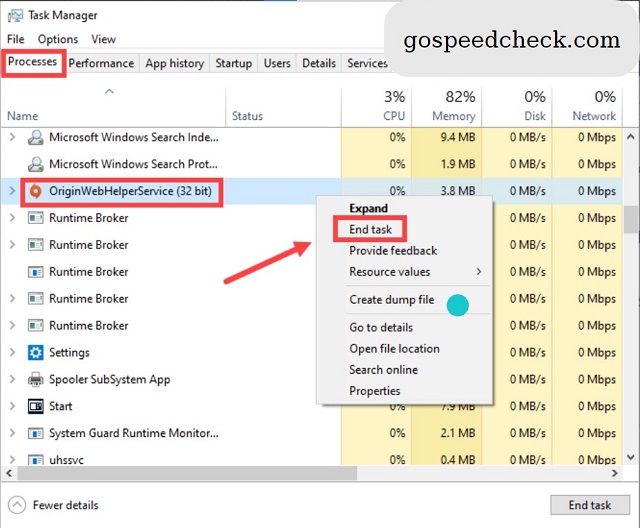
Task: Switch to the Startup tab
Action: (x=233, y=63)
